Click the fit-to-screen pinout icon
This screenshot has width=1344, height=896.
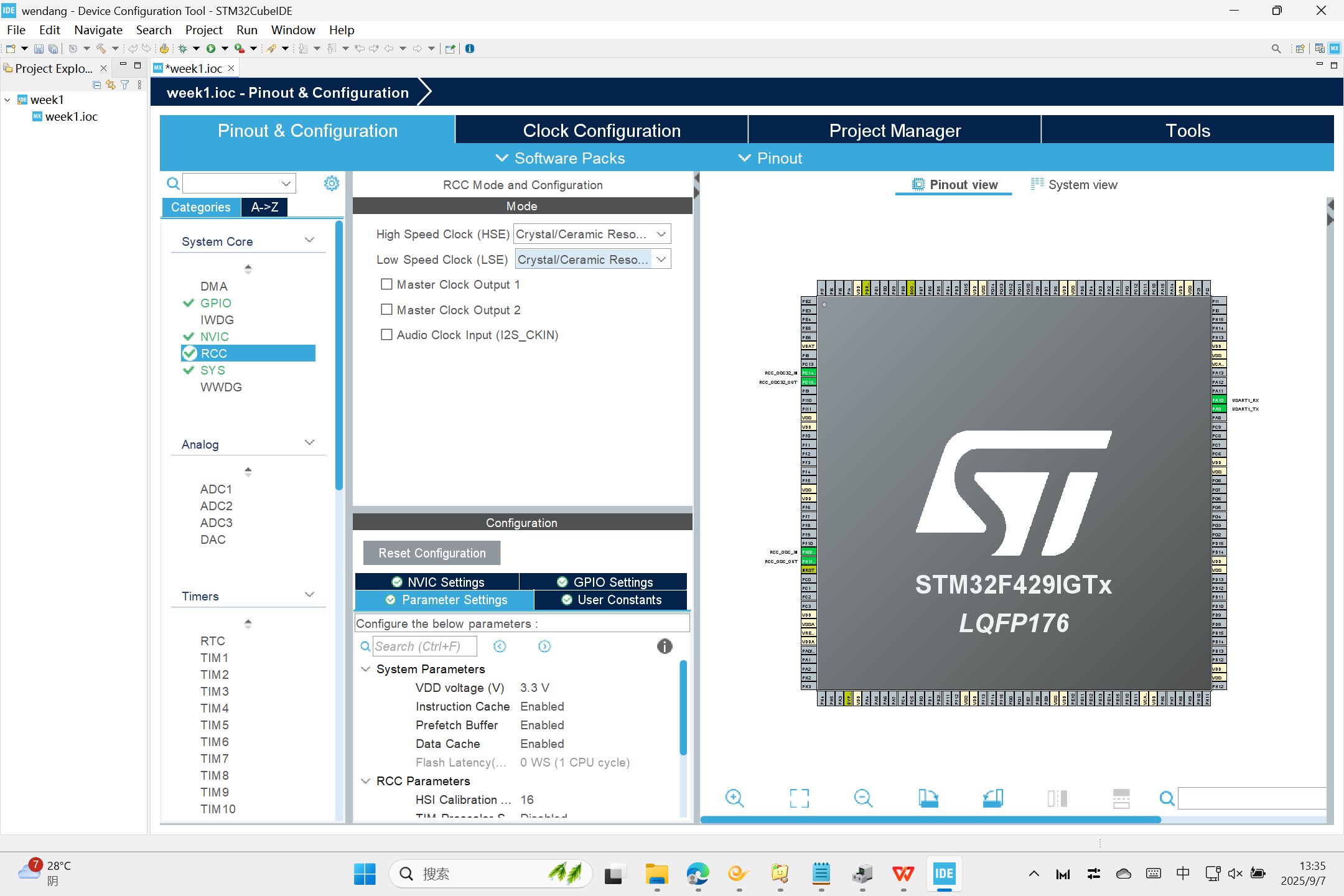(x=799, y=798)
